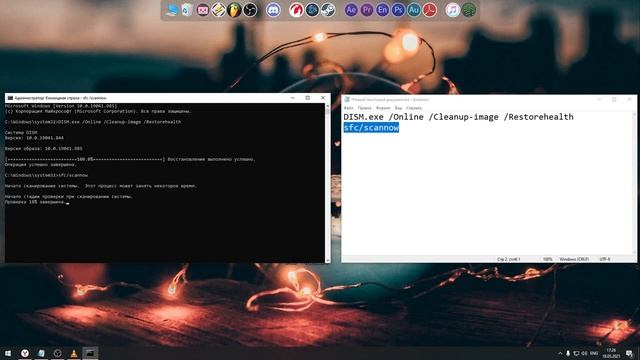Open Yandex Browser from the taskbar
Viewport: 640px width, 360px height.
25,353
